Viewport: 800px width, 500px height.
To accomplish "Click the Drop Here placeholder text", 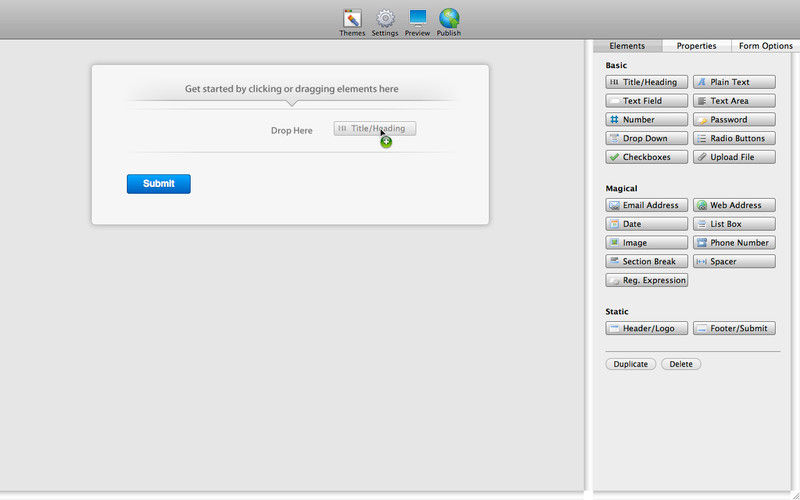I will click(291, 131).
